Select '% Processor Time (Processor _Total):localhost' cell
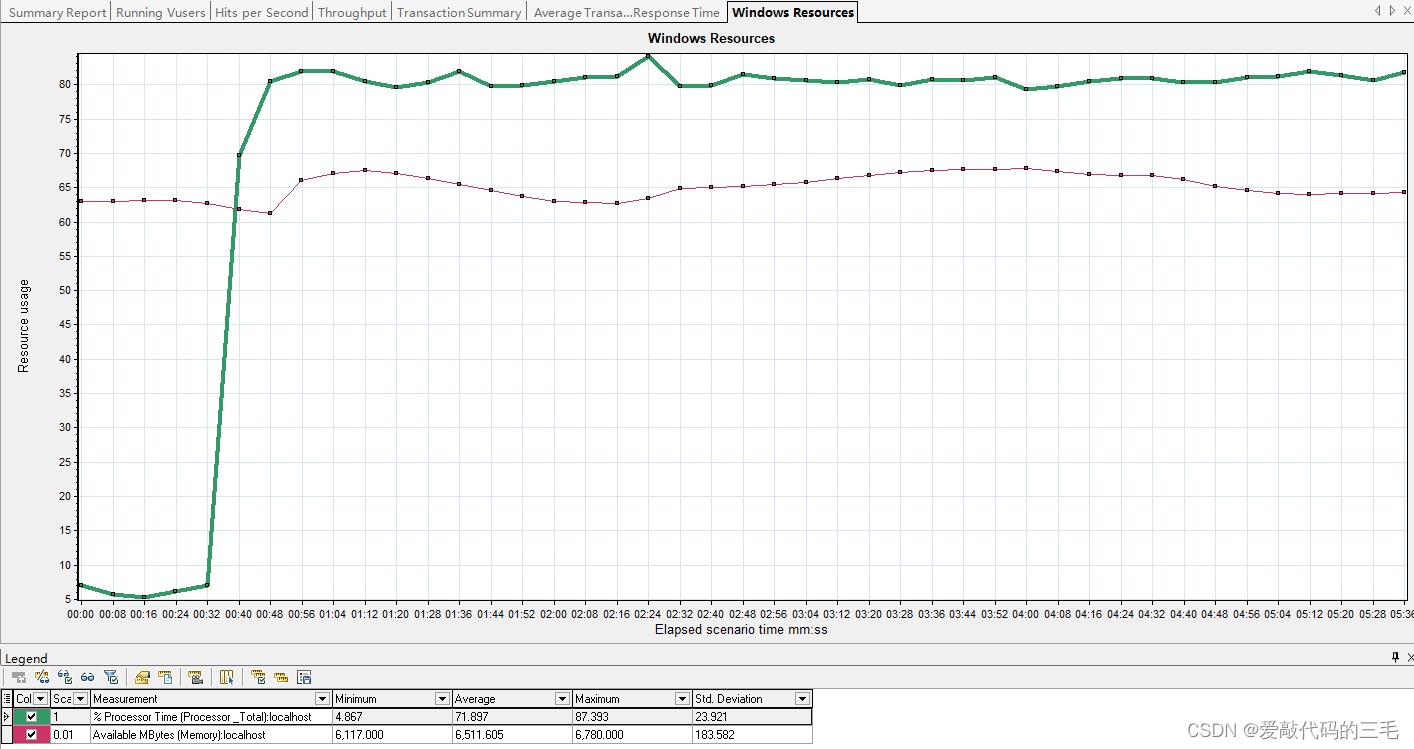The height and width of the screenshot is (749, 1414). [211, 716]
